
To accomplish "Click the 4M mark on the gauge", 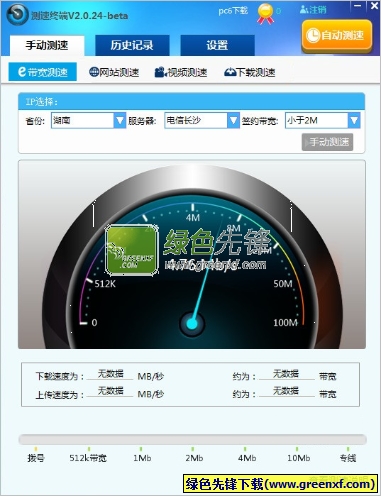I will 193,218.
